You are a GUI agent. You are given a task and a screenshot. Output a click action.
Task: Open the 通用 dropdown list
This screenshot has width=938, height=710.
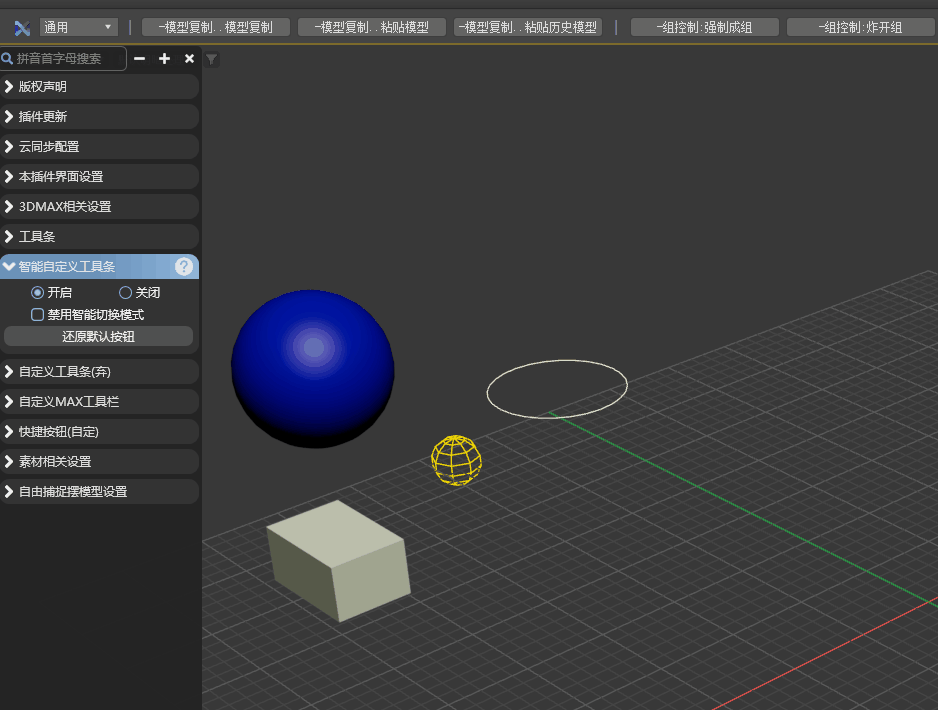coord(79,27)
